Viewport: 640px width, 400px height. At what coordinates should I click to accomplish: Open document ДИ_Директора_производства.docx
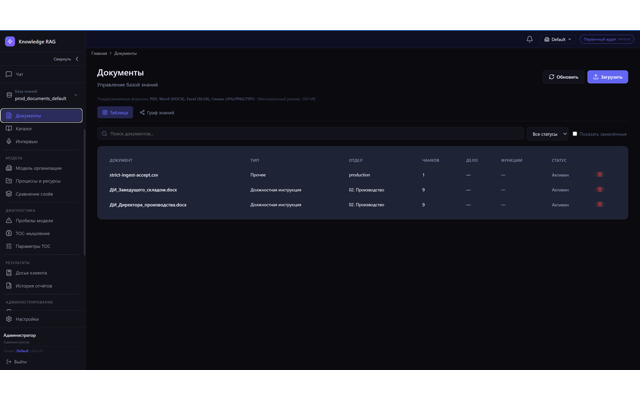click(148, 205)
